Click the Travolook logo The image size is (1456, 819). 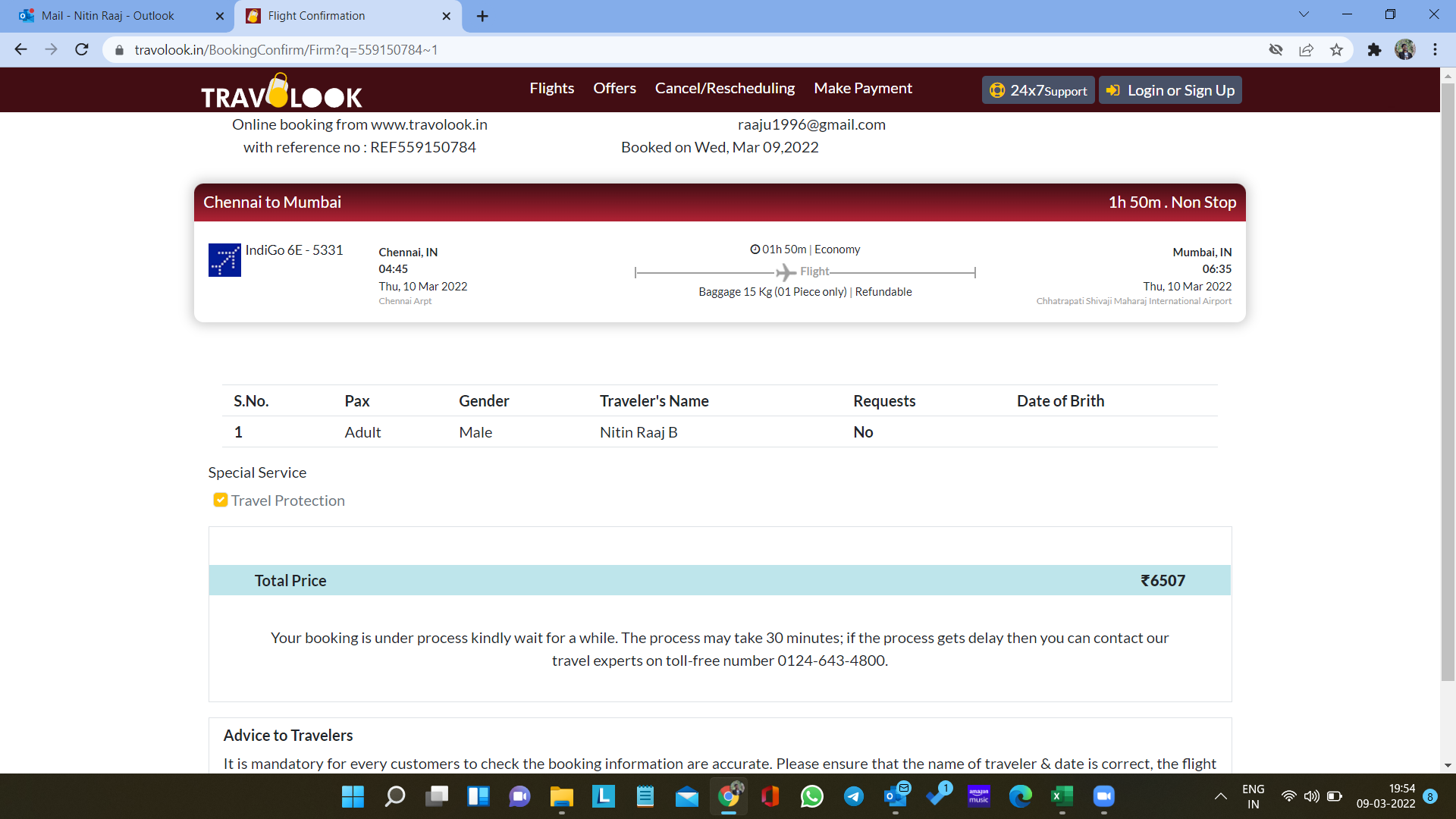click(281, 93)
